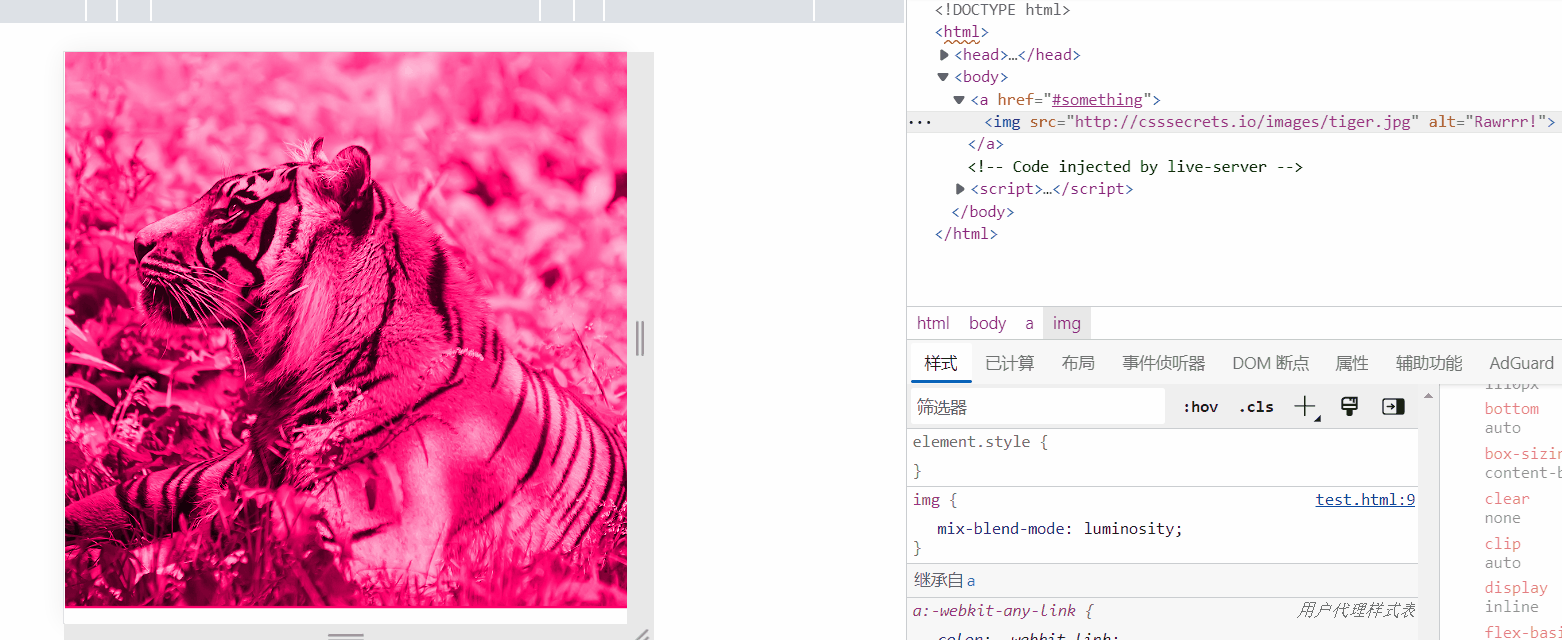This screenshot has width=1562, height=640.
Task: Select the a breadcrumb item
Action: click(1029, 323)
